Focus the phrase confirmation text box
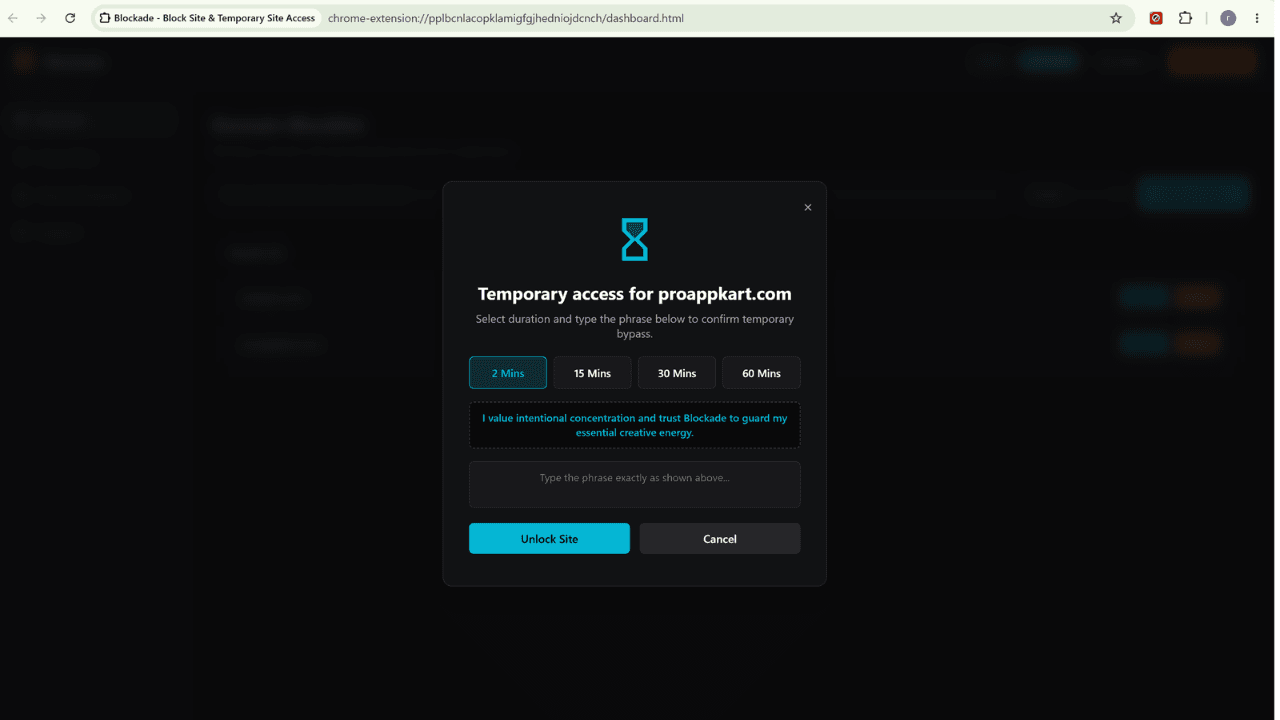The width and height of the screenshot is (1280, 720). [635, 484]
